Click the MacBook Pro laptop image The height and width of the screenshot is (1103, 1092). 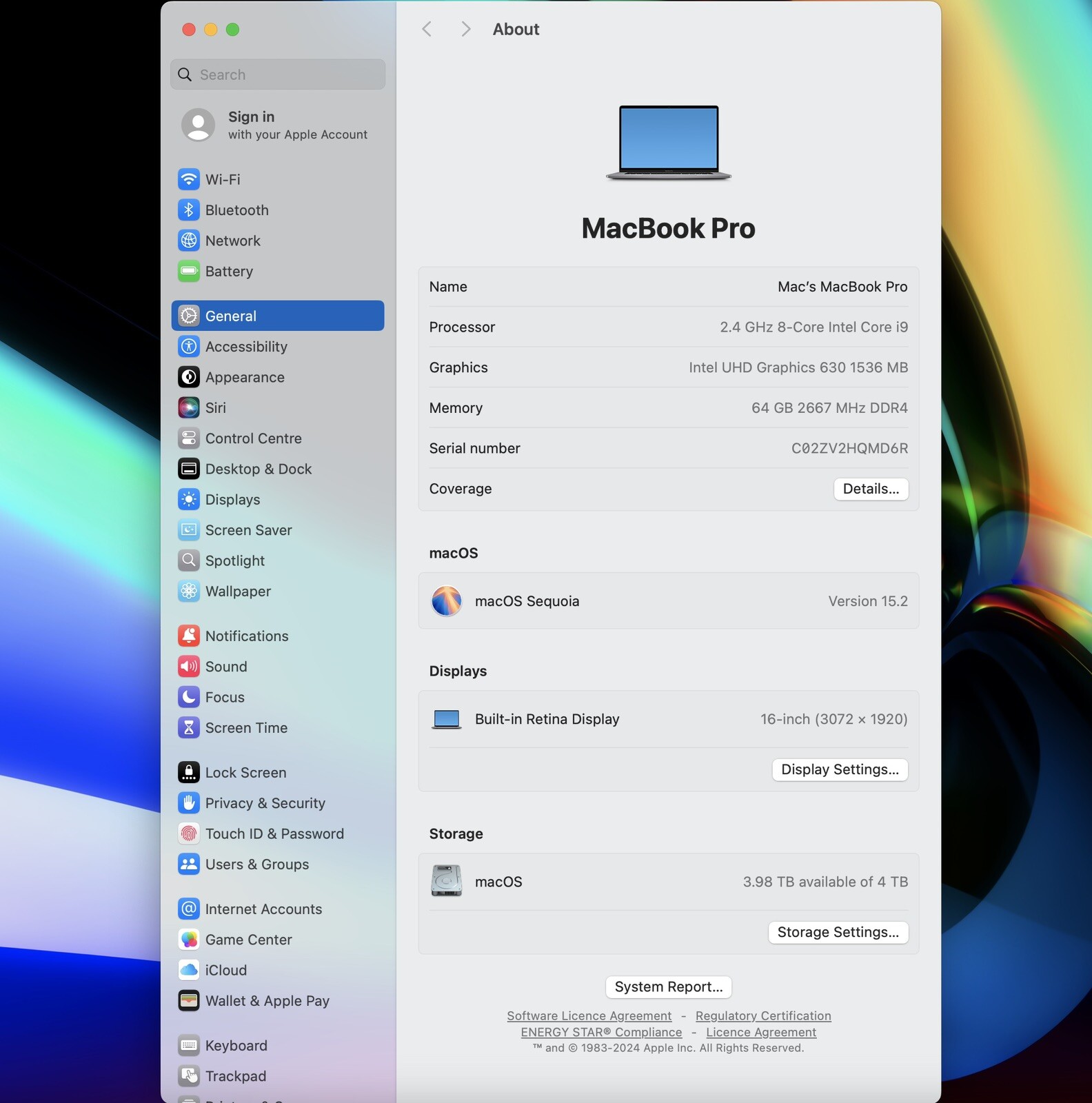(668, 143)
